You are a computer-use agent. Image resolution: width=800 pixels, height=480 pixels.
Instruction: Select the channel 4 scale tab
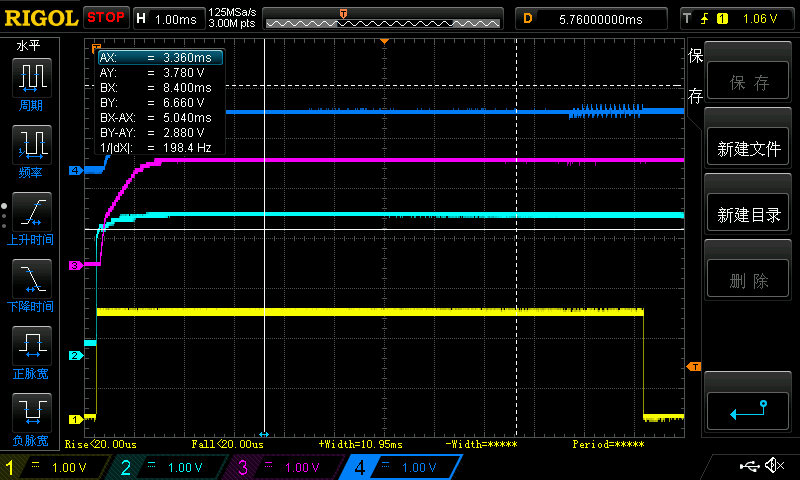401,467
